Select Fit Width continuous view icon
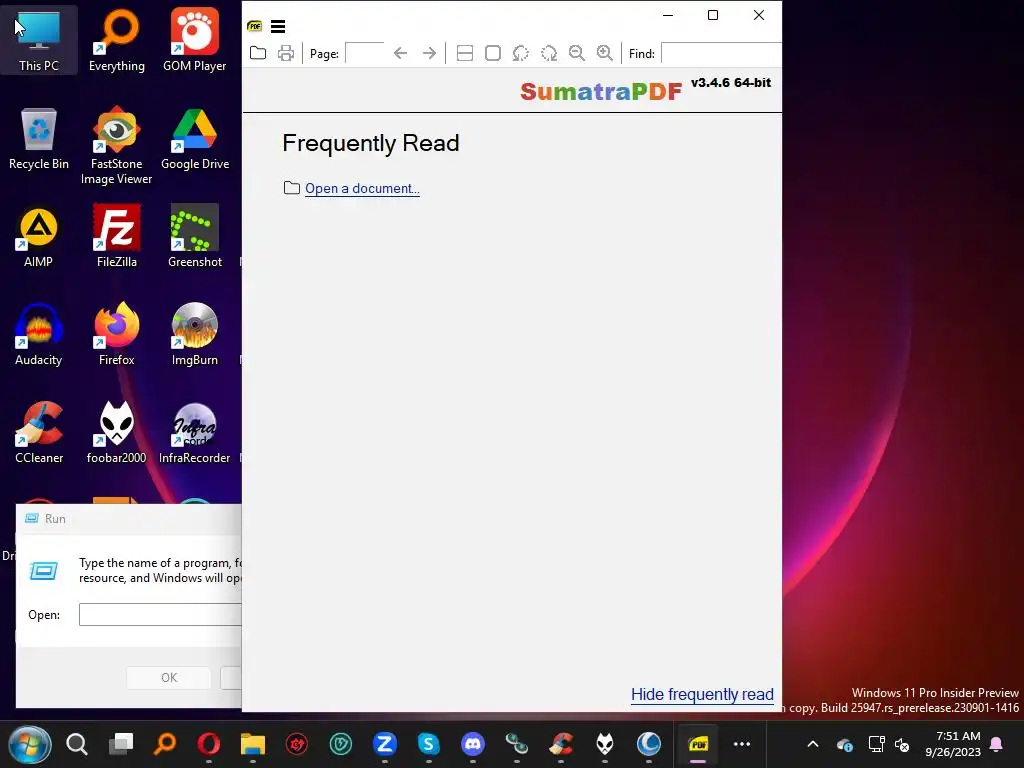This screenshot has height=768, width=1024. point(464,53)
